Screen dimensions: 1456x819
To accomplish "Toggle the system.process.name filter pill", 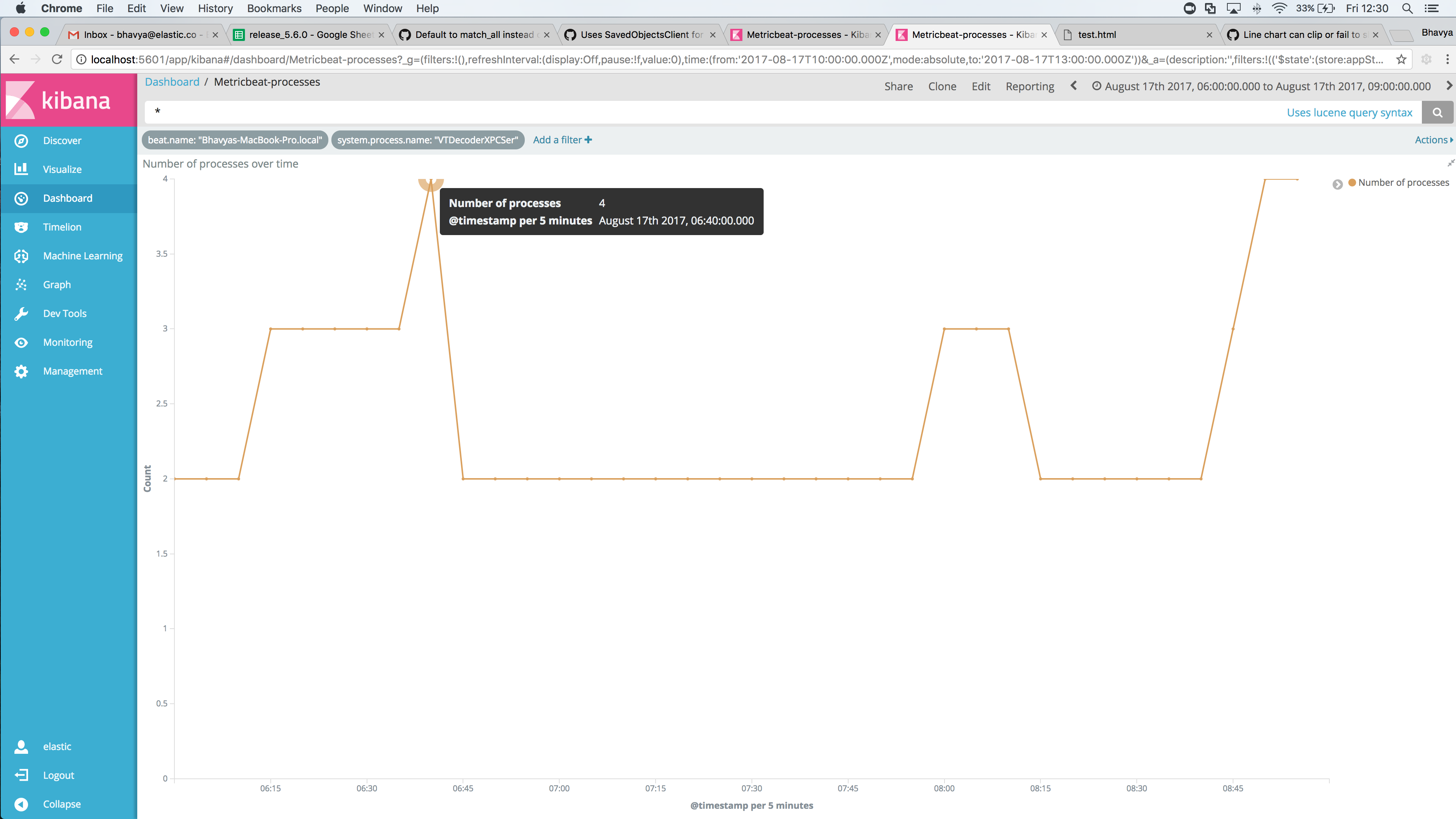I will 427,140.
